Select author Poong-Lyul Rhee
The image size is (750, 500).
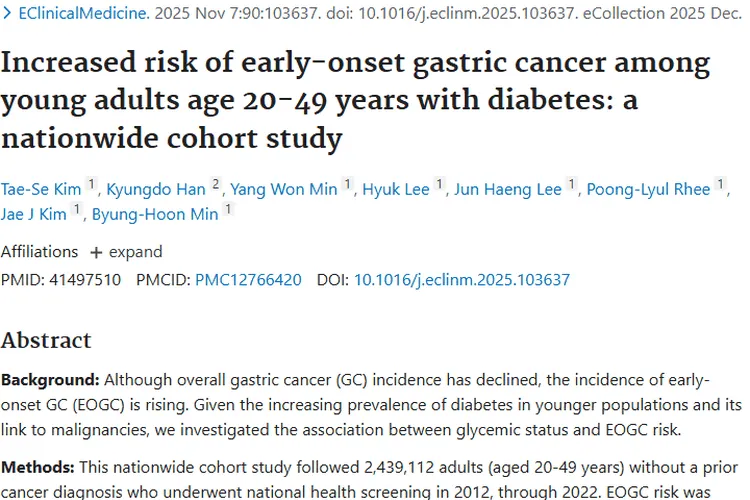pyautogui.click(x=648, y=190)
